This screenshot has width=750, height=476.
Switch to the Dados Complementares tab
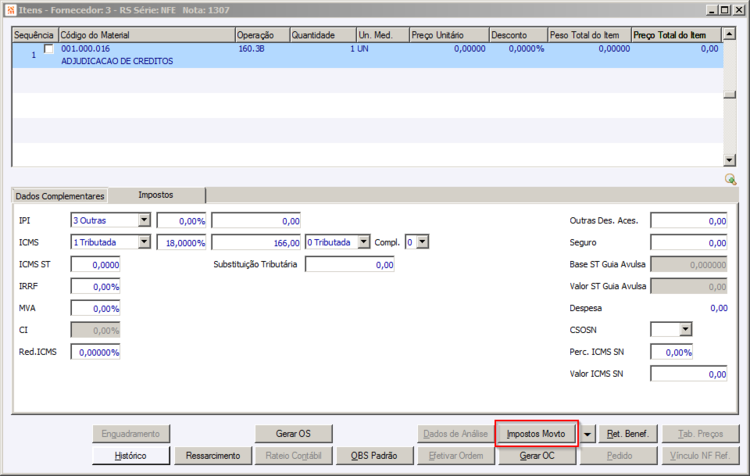point(60,196)
